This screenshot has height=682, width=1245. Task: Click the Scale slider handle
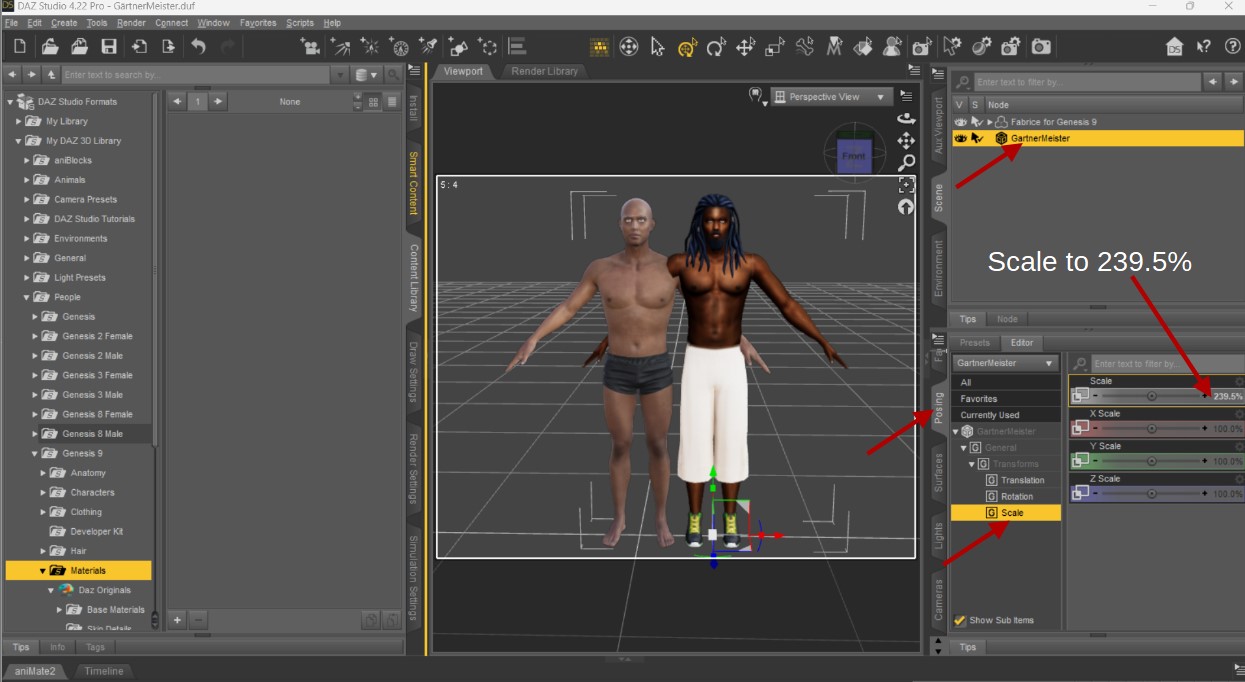pyautogui.click(x=1152, y=396)
